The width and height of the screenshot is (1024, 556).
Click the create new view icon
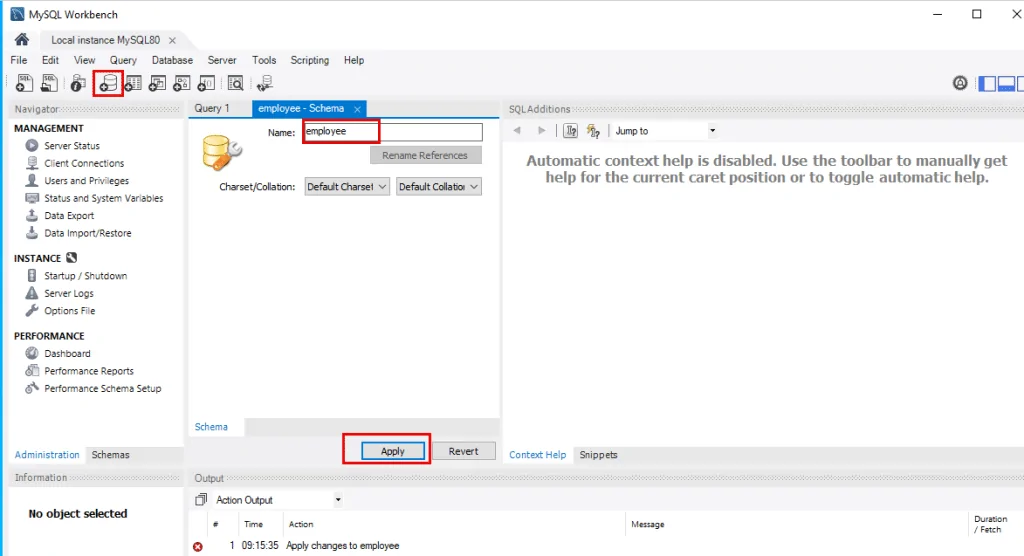tap(157, 83)
